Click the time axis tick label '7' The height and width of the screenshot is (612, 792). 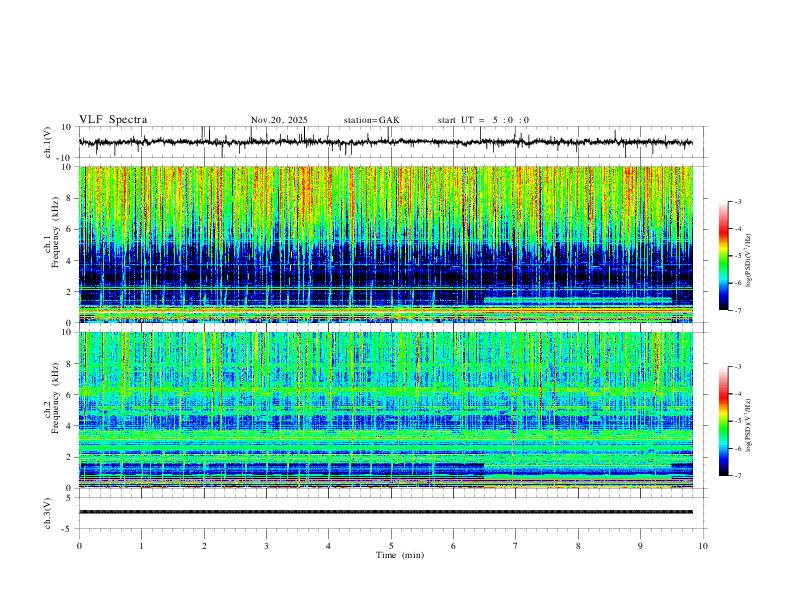[x=516, y=546]
